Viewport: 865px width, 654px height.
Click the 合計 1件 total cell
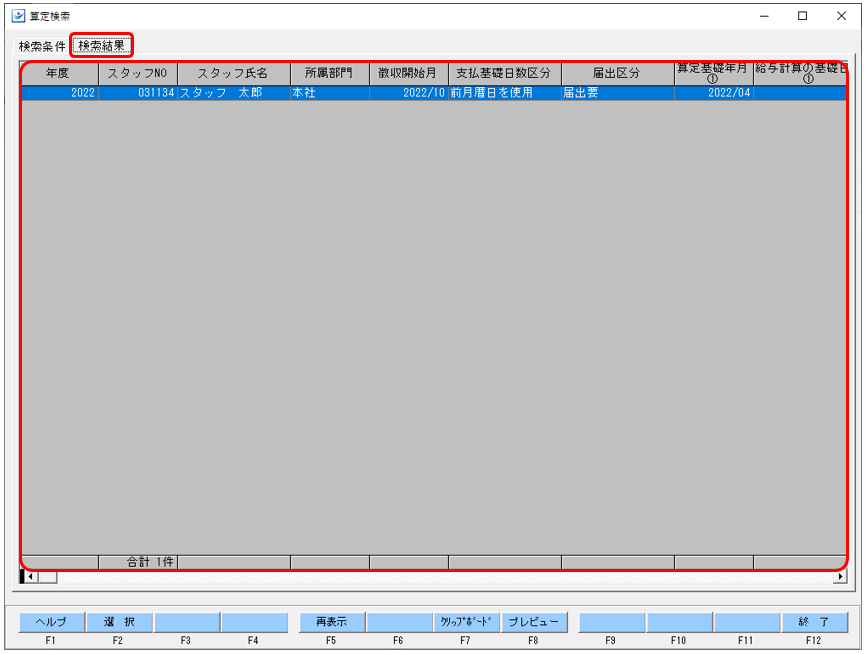pos(138,562)
